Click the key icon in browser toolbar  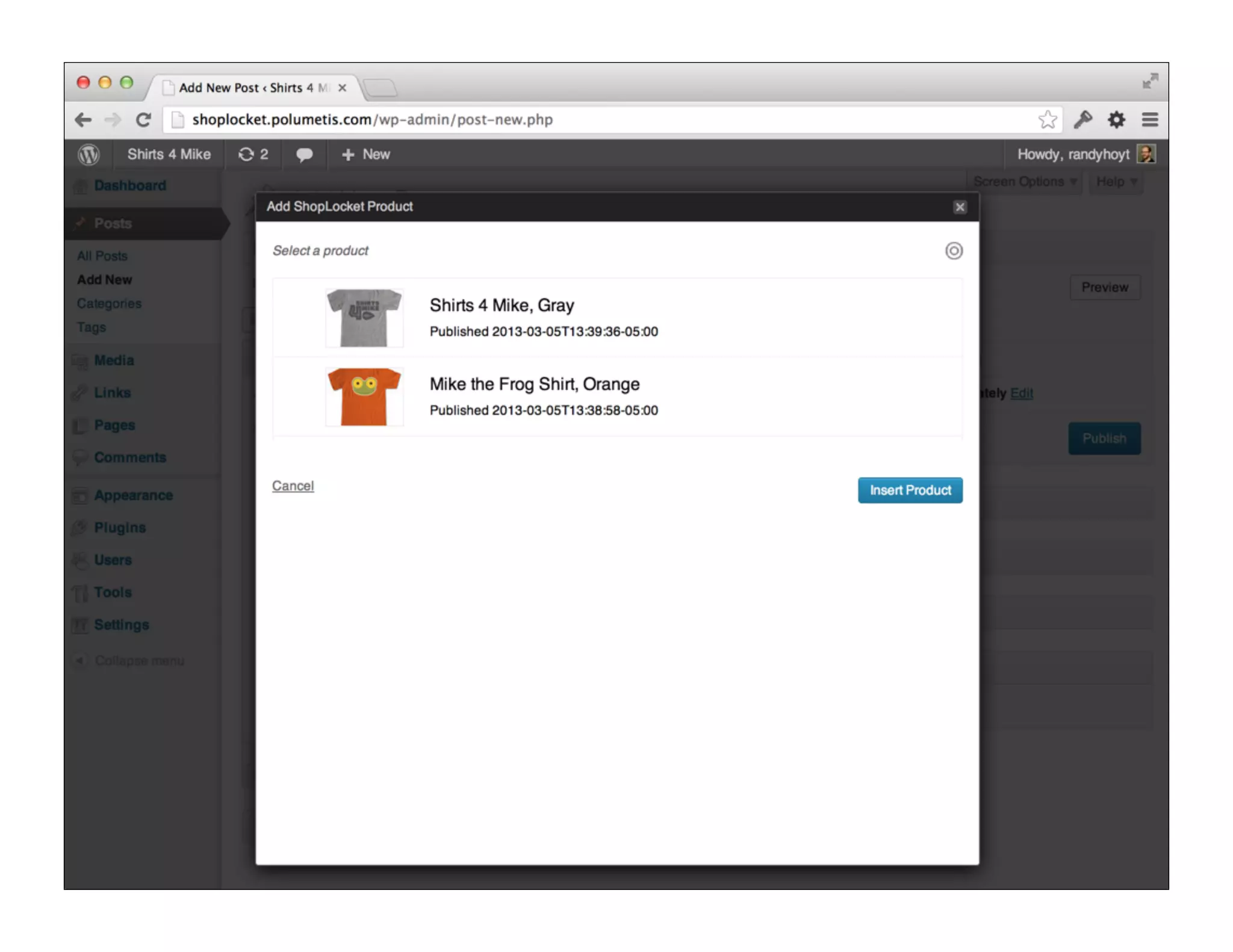pos(1082,120)
